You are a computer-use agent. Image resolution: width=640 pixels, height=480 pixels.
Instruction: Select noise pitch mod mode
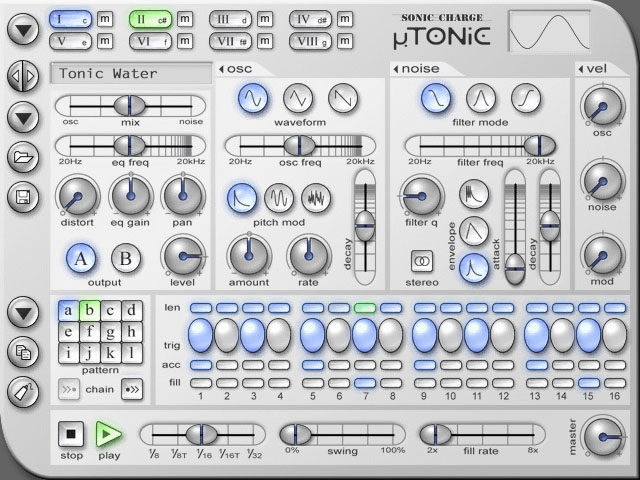click(x=316, y=198)
